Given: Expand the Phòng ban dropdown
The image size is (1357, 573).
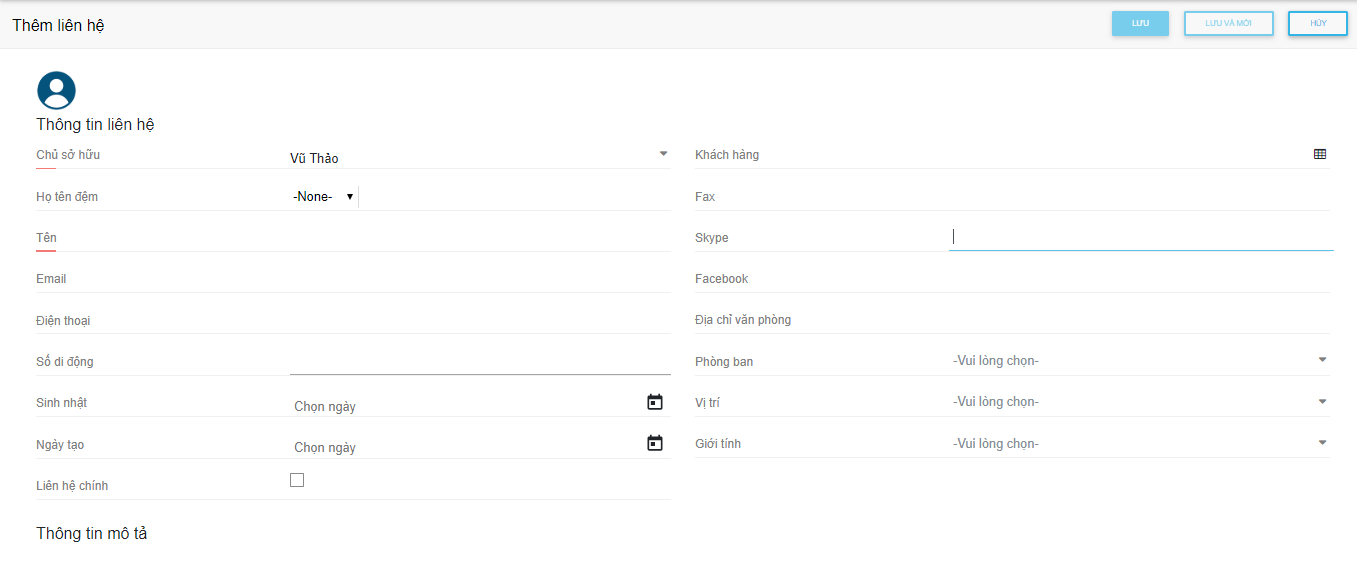Looking at the screenshot, I should (x=1139, y=361).
